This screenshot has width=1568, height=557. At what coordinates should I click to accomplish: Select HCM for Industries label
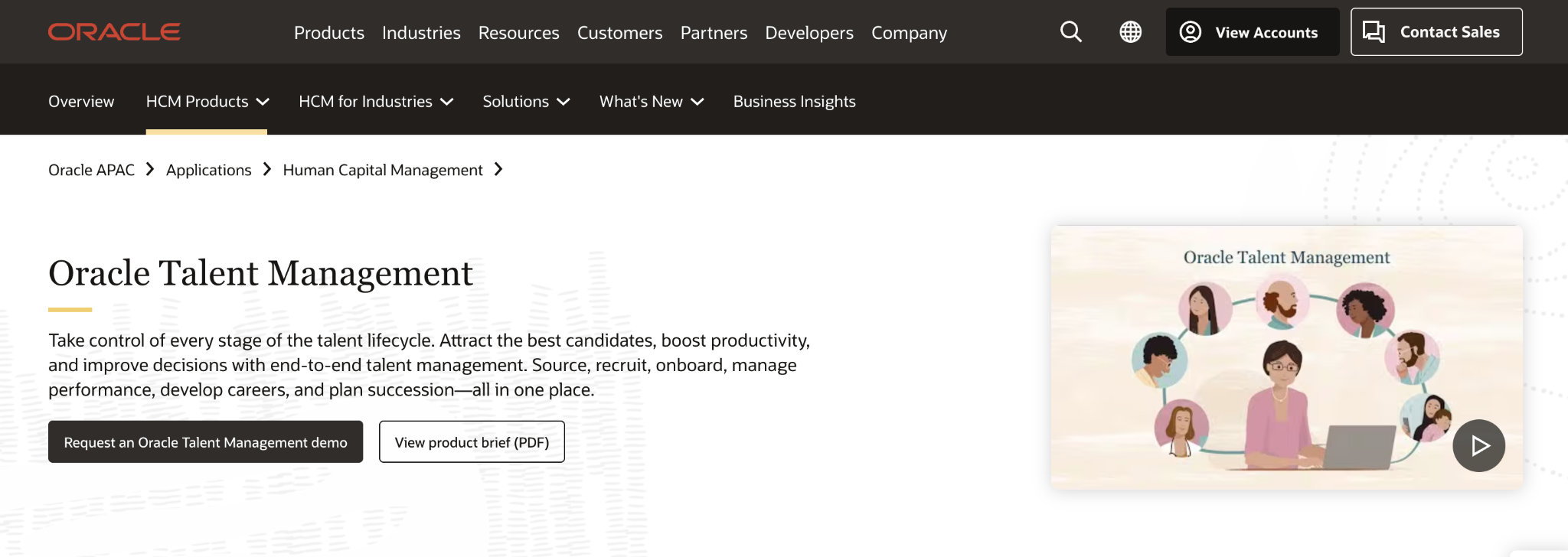coord(366,102)
